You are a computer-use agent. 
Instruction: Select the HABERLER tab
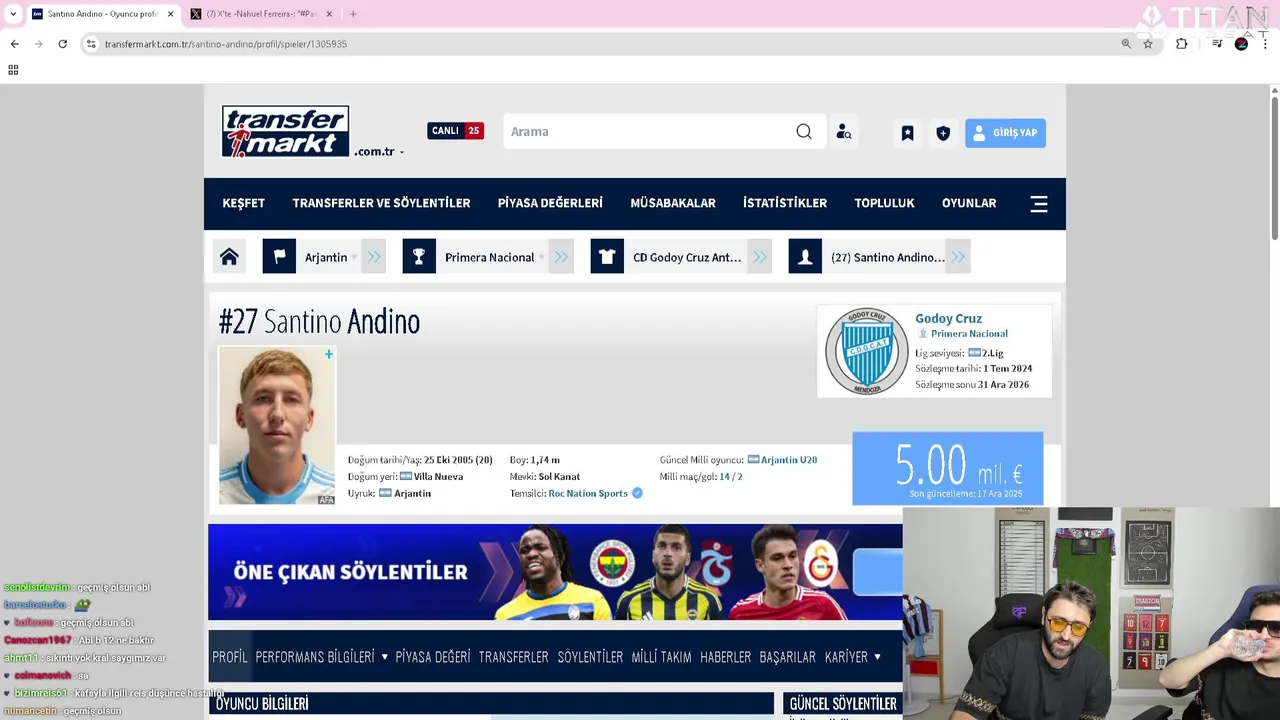point(725,657)
